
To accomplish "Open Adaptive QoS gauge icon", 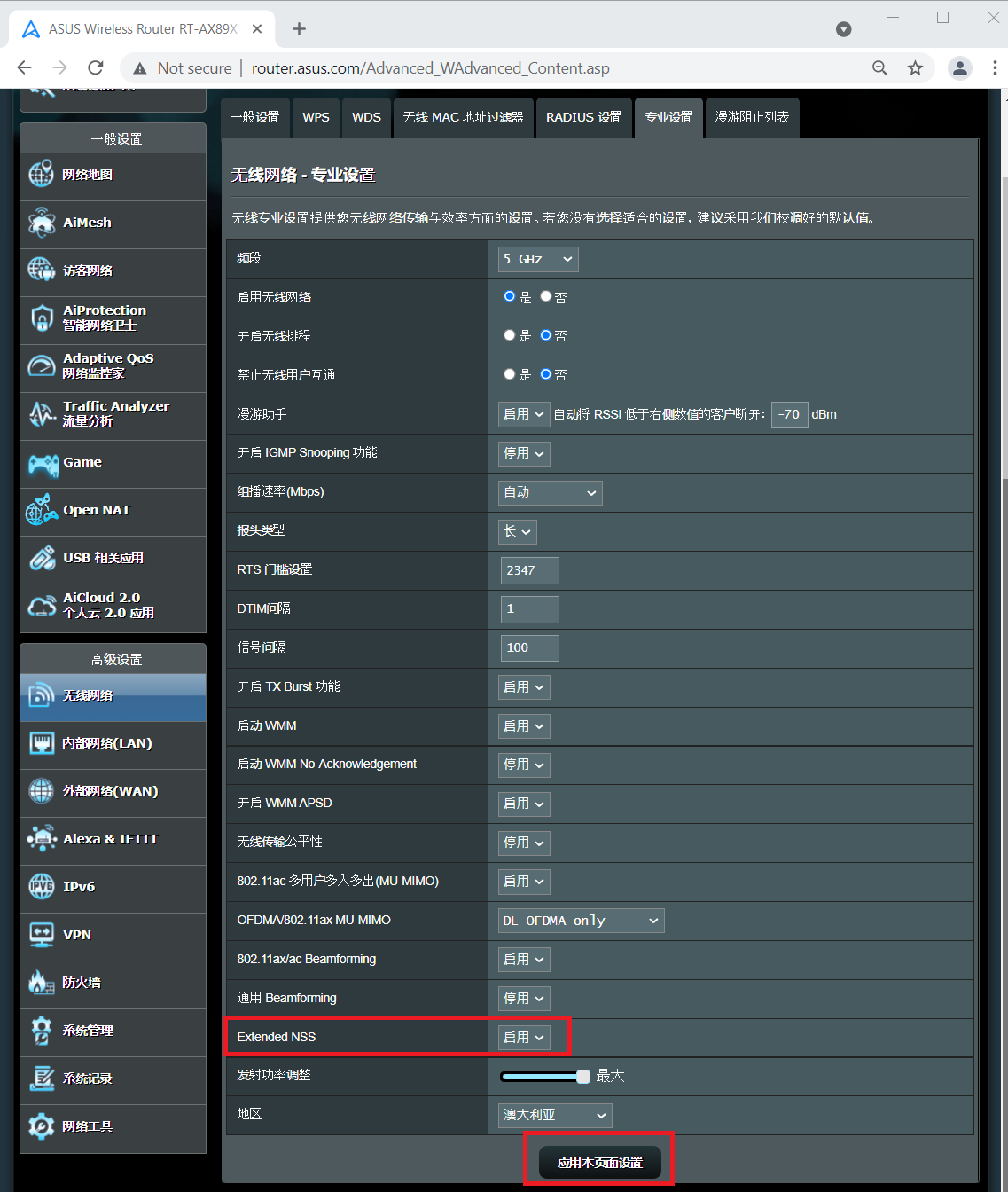I will [x=41, y=365].
